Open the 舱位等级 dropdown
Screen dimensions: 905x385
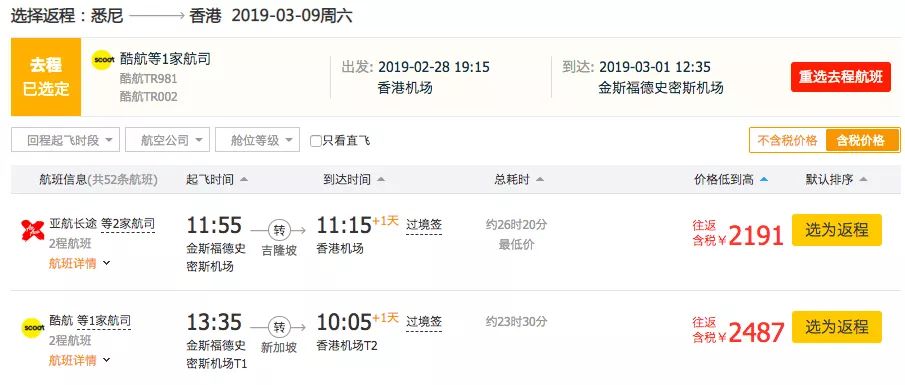pyautogui.click(x=257, y=140)
